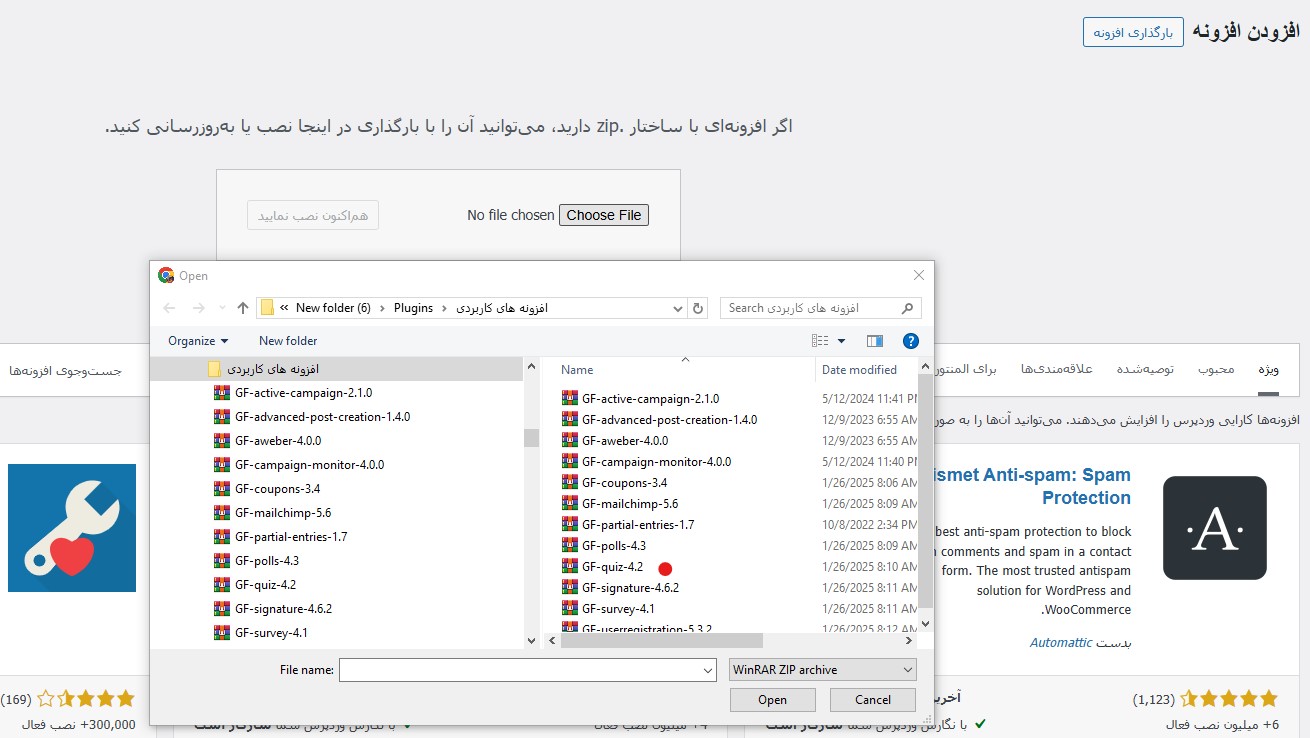Click the Open button
Image resolution: width=1310 pixels, height=738 pixels.
pyautogui.click(x=772, y=700)
